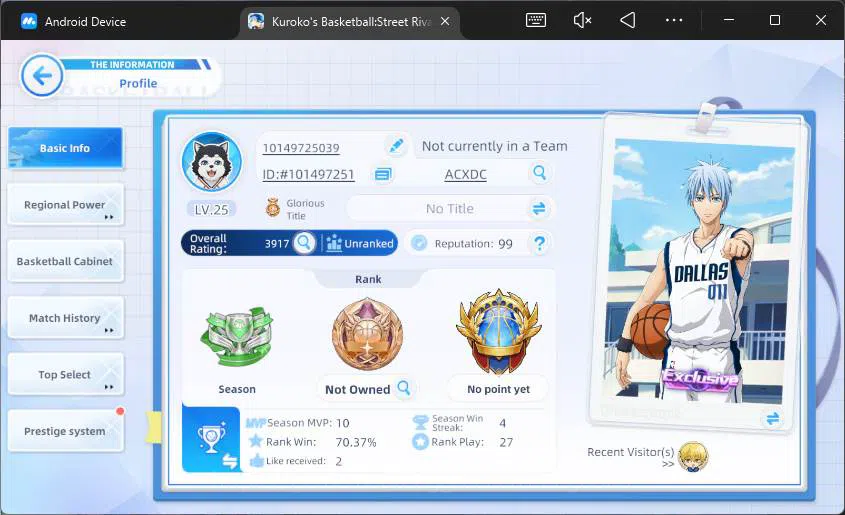
Task: Click the ACXDC team link
Action: point(466,175)
